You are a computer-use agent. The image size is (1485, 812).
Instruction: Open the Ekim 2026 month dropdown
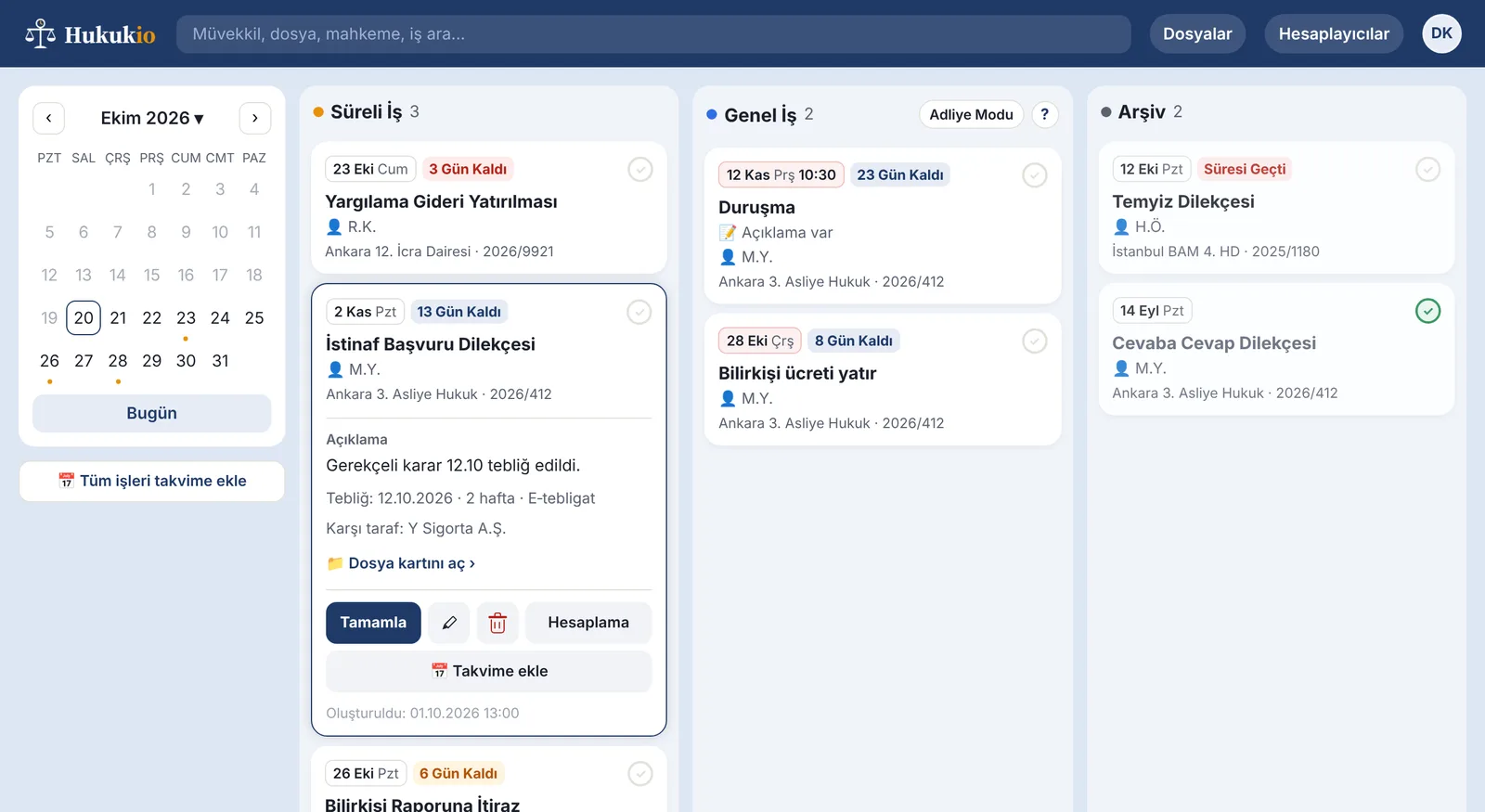click(x=152, y=118)
